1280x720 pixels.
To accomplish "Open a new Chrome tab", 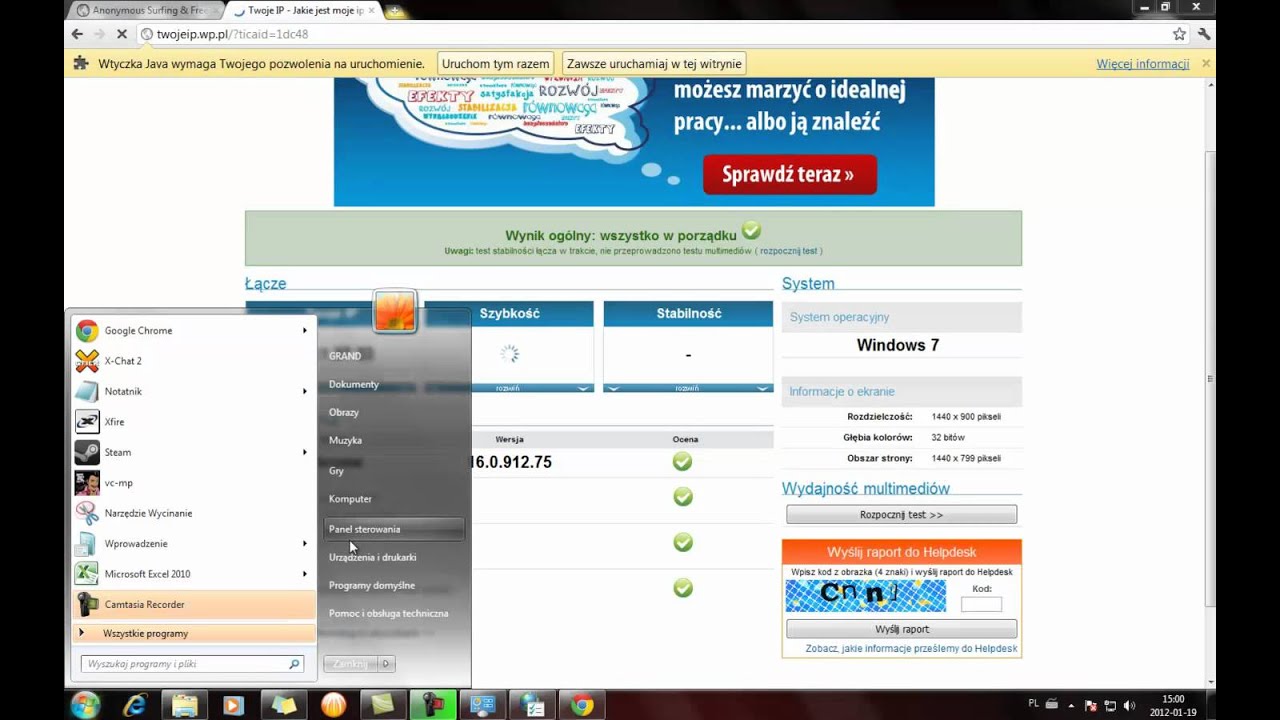I will 395,11.
